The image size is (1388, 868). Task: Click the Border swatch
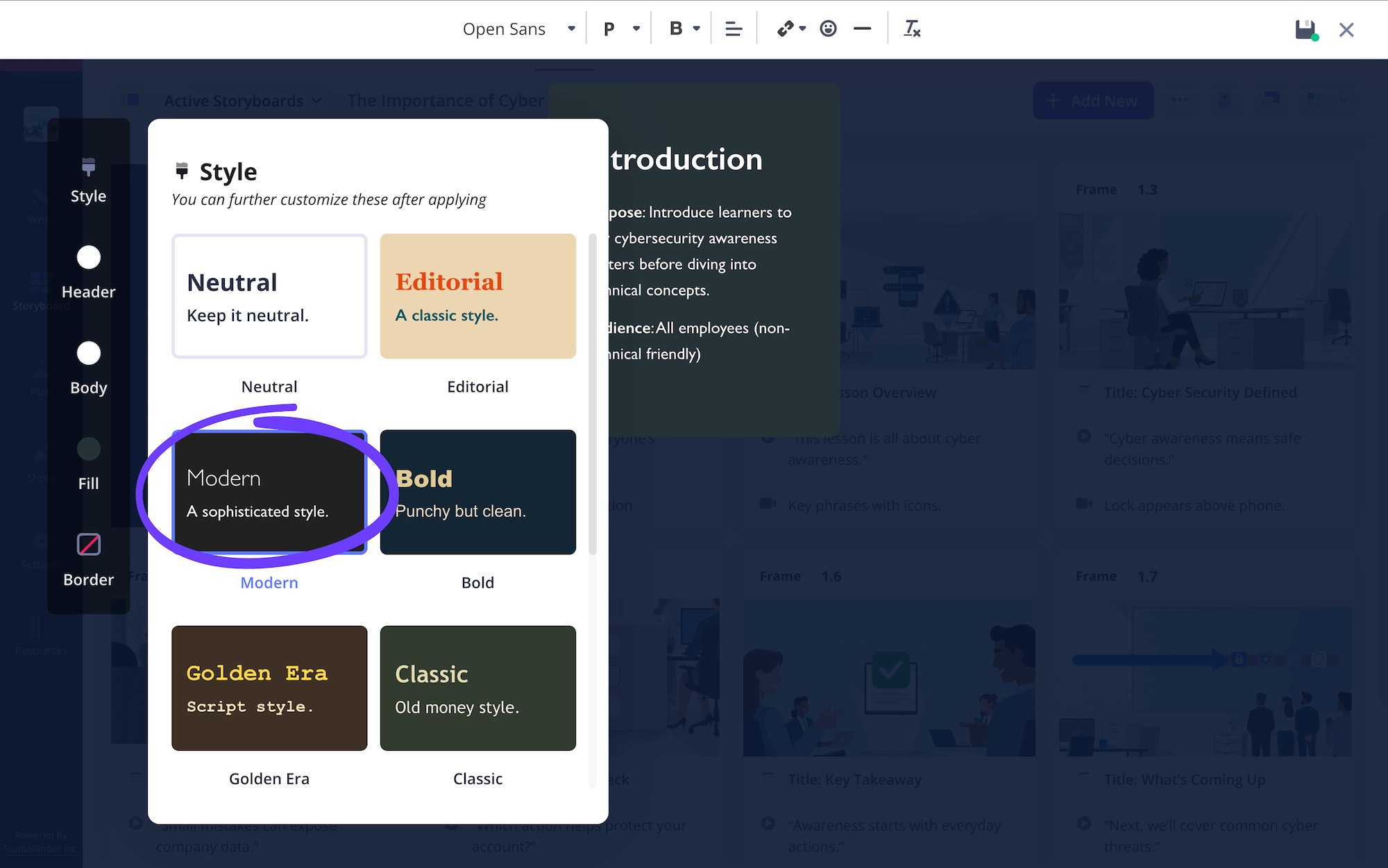point(88,545)
